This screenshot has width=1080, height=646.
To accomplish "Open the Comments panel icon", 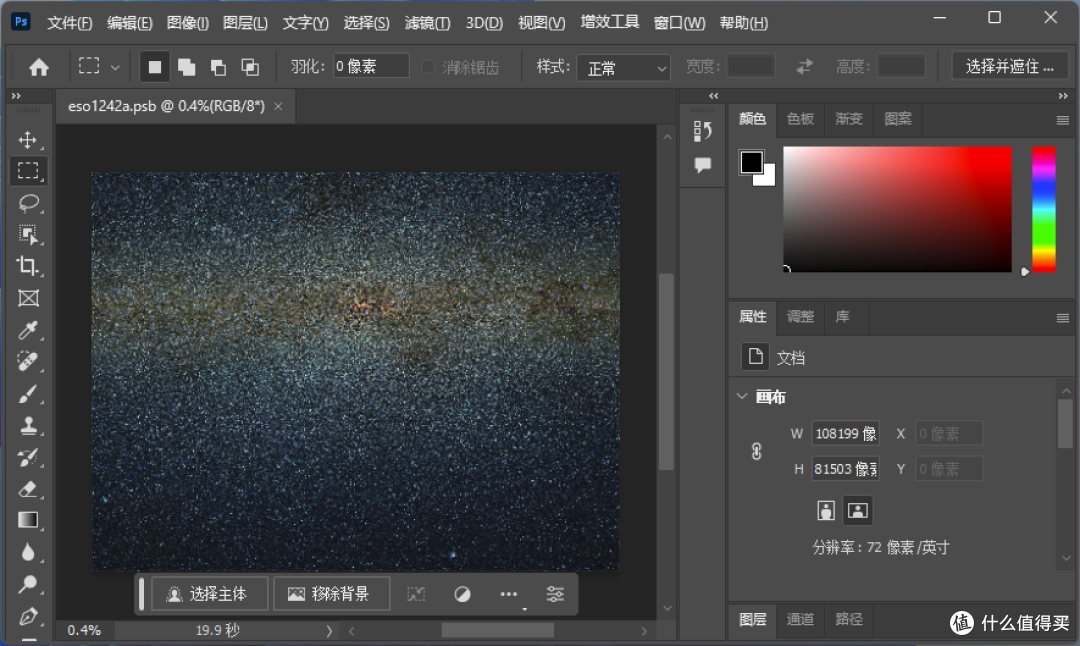I will pos(703,165).
